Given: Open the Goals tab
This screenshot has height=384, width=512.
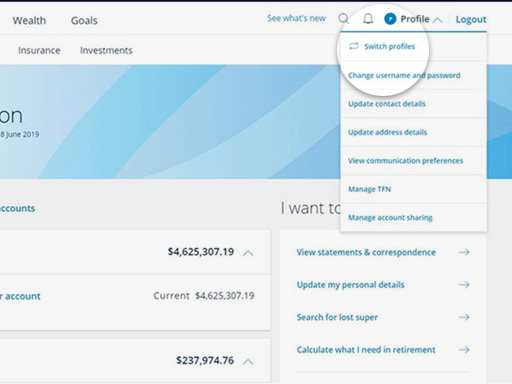Looking at the screenshot, I should pyautogui.click(x=84, y=21).
